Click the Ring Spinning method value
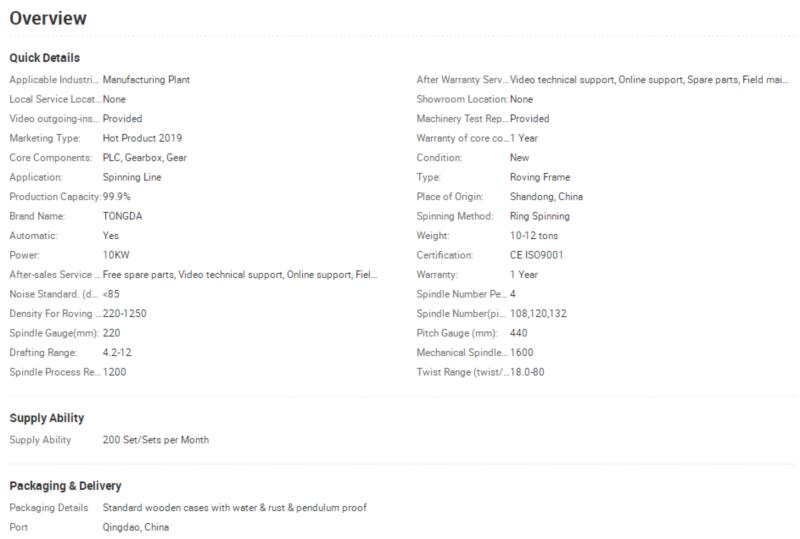Image resolution: width=800 pixels, height=539 pixels. pos(539,216)
